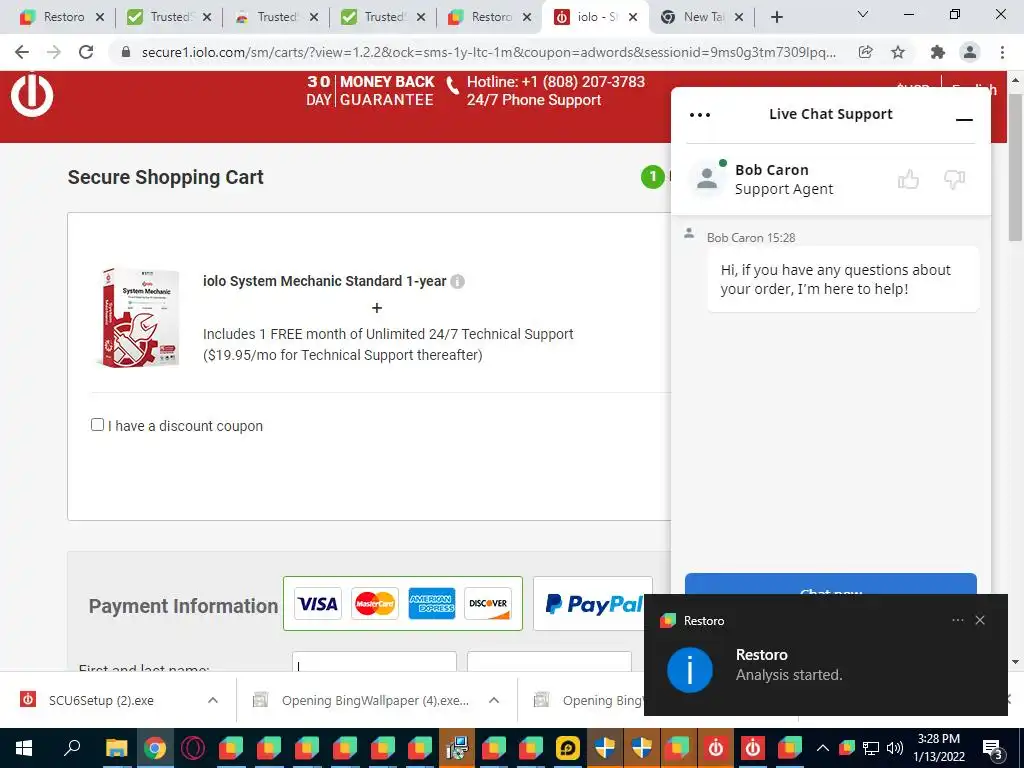The image size is (1024, 768).
Task: Dismiss the Restoro notification
Action: click(x=980, y=620)
